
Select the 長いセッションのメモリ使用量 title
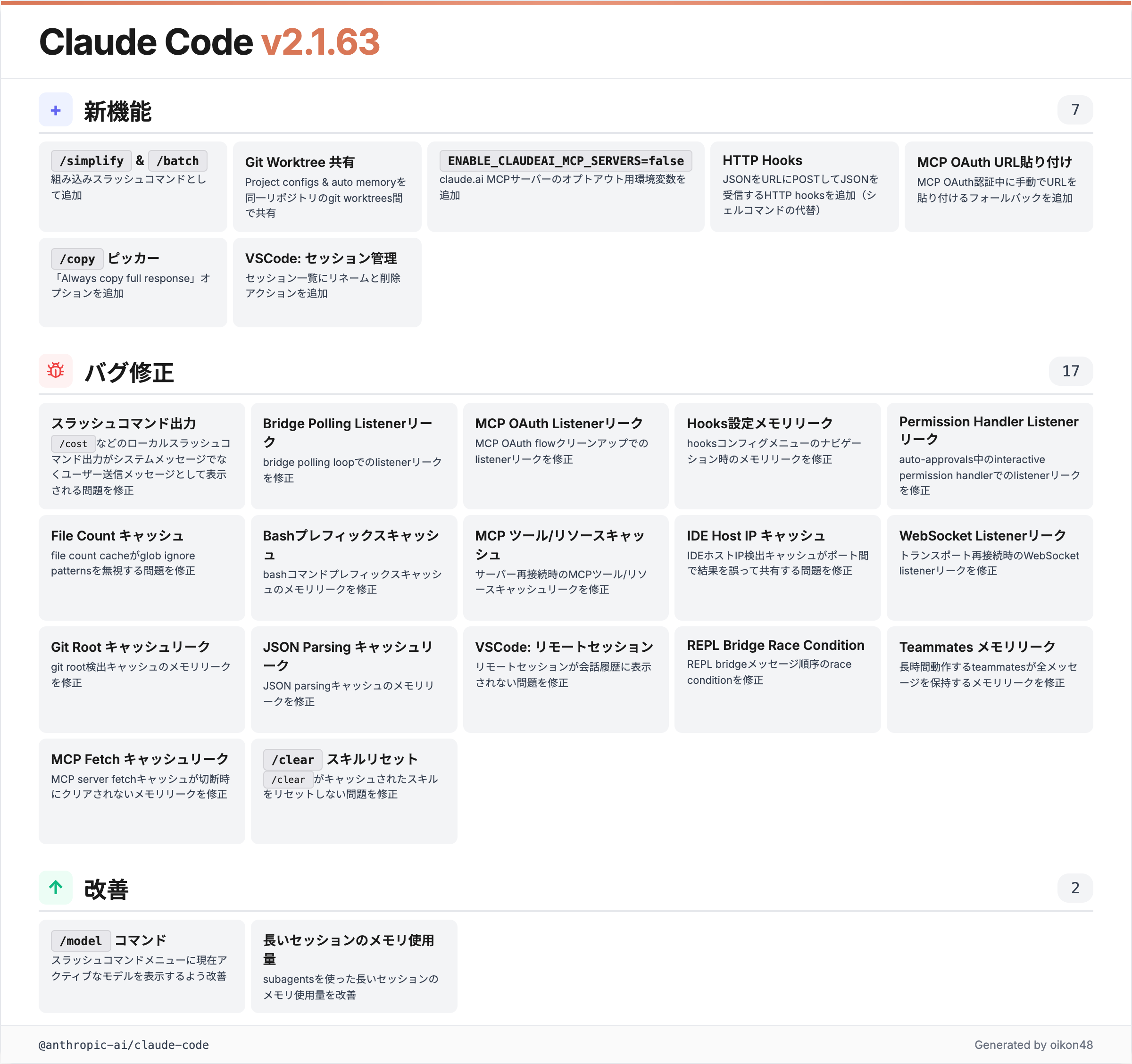coord(349,949)
